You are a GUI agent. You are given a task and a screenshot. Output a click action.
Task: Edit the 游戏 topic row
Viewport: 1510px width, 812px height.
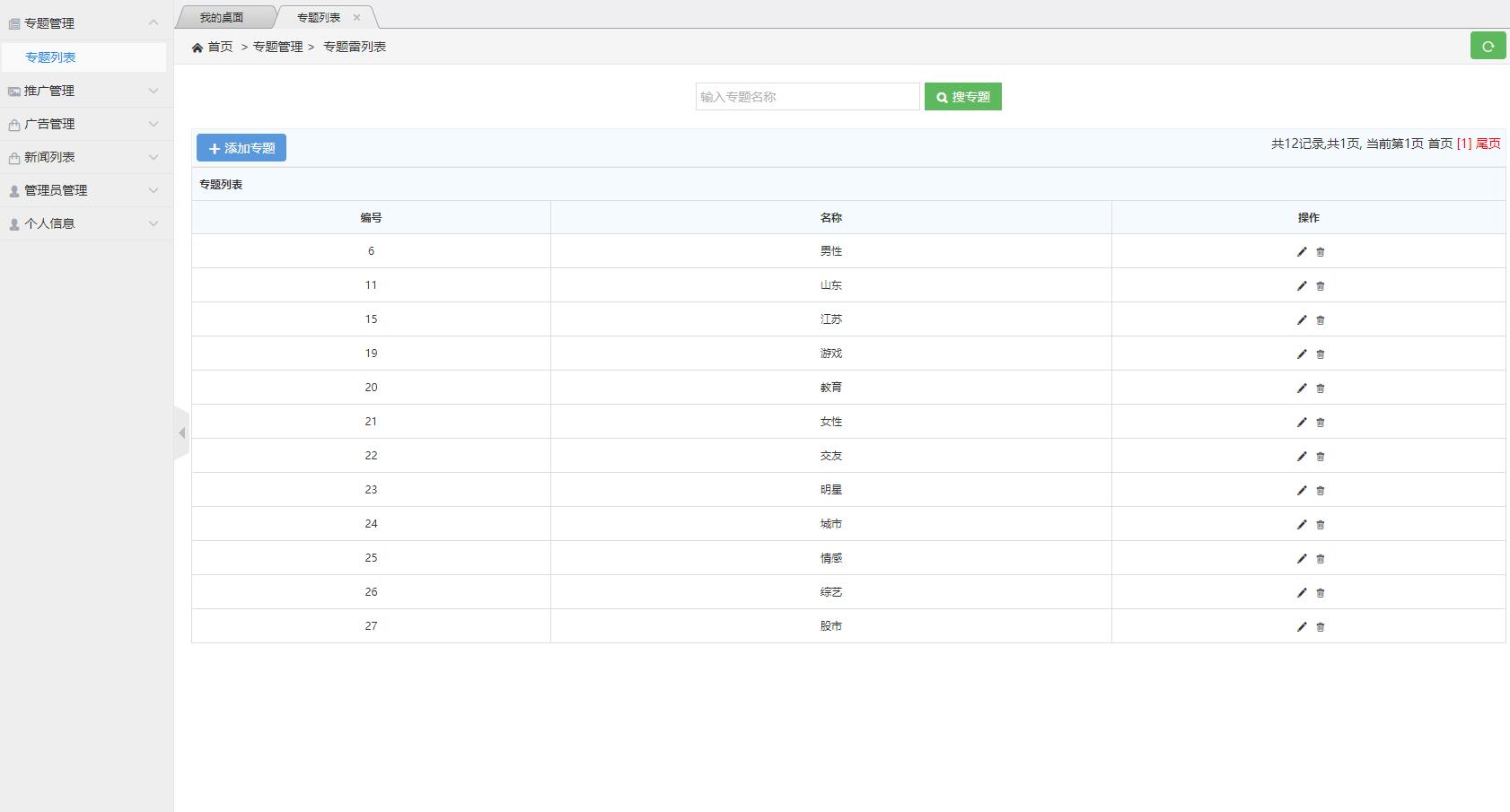1302,354
